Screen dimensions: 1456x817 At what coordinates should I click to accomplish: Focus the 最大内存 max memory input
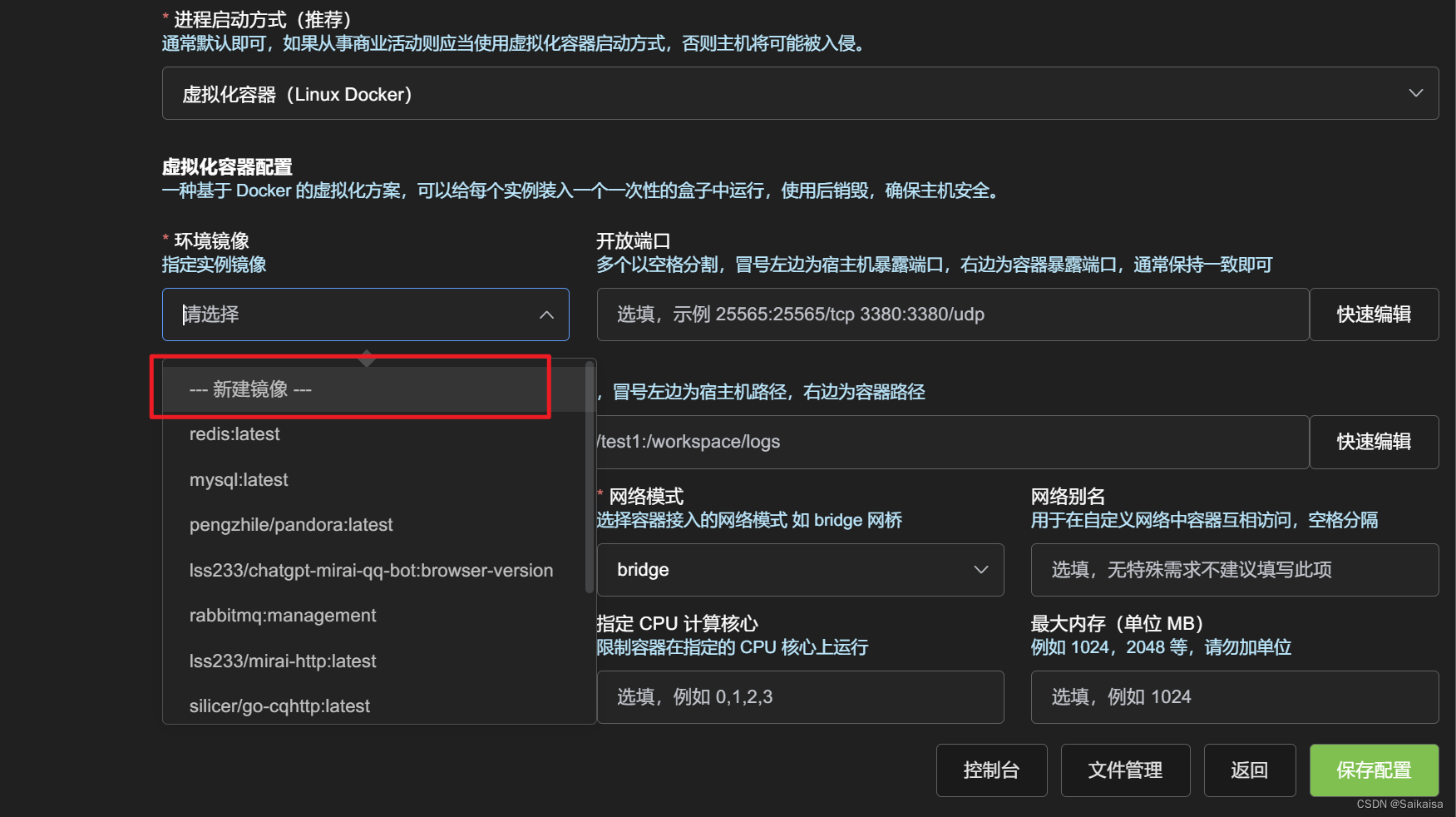click(x=1235, y=697)
